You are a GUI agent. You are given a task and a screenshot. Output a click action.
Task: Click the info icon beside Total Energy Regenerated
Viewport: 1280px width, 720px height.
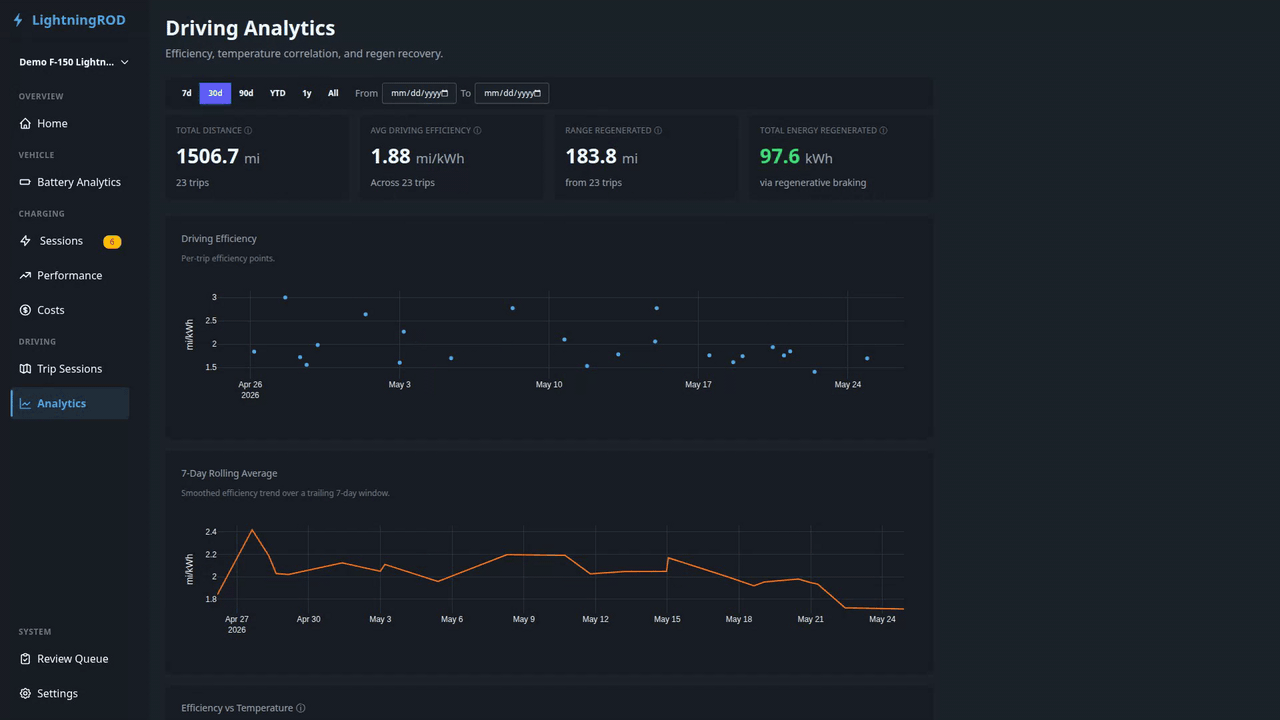point(883,130)
